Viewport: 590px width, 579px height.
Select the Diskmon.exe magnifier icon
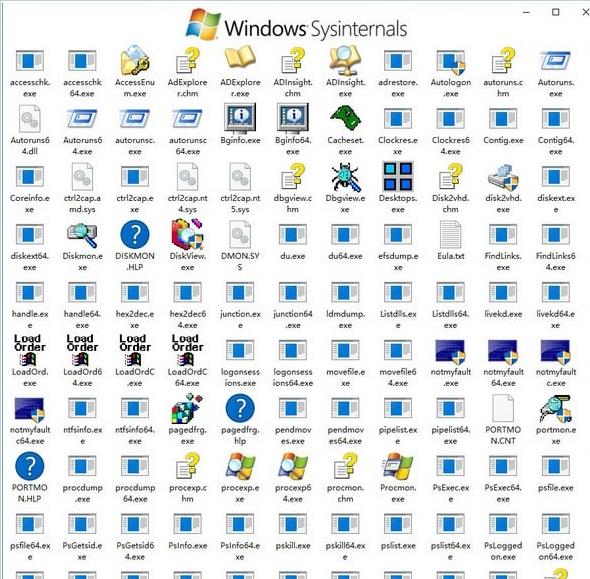(82, 235)
